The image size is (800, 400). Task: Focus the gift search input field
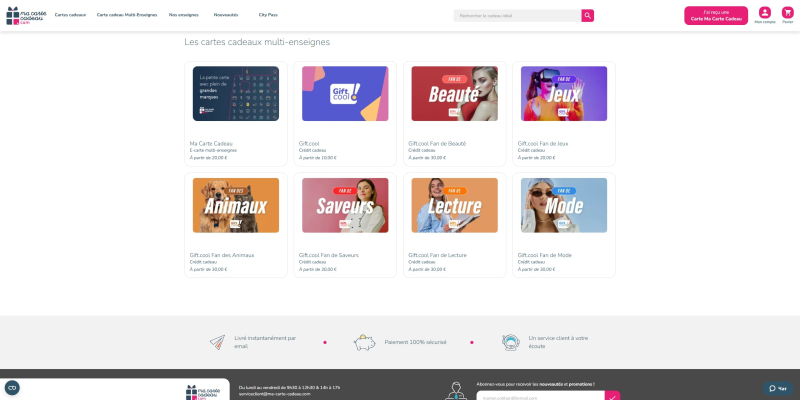pyautogui.click(x=517, y=16)
